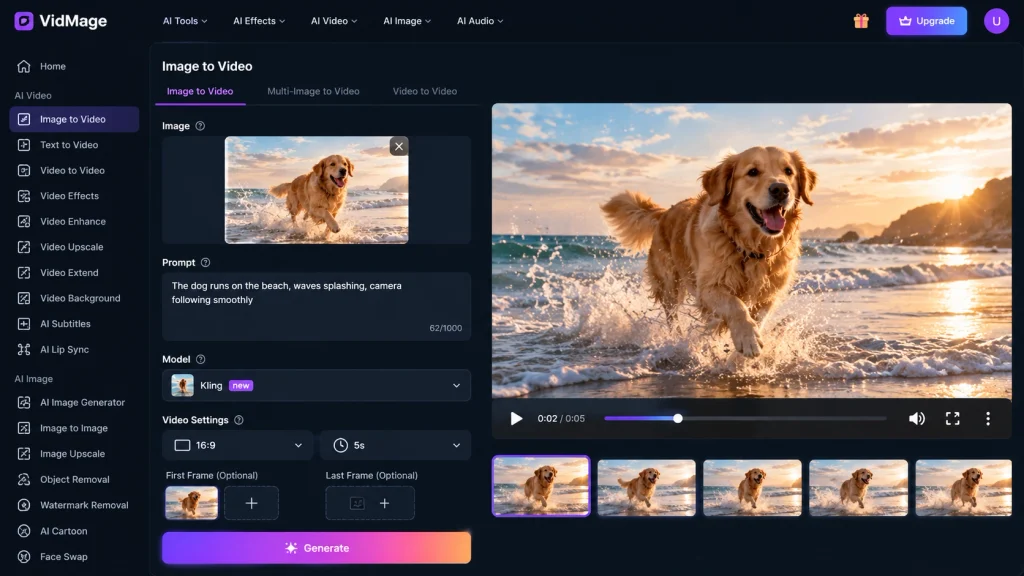Open the 16:9 aspect ratio dropdown
The width and height of the screenshot is (1024, 576).
pyautogui.click(x=238, y=445)
